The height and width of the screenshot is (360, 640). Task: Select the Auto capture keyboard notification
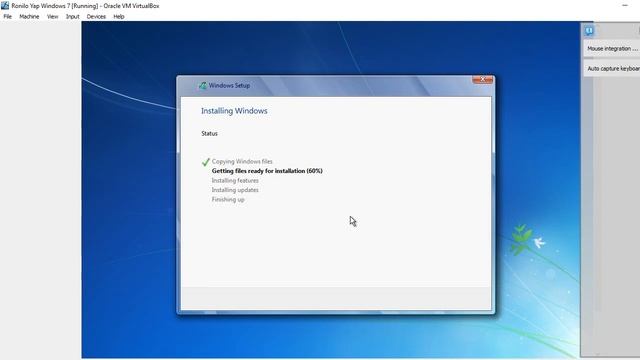tap(611, 69)
